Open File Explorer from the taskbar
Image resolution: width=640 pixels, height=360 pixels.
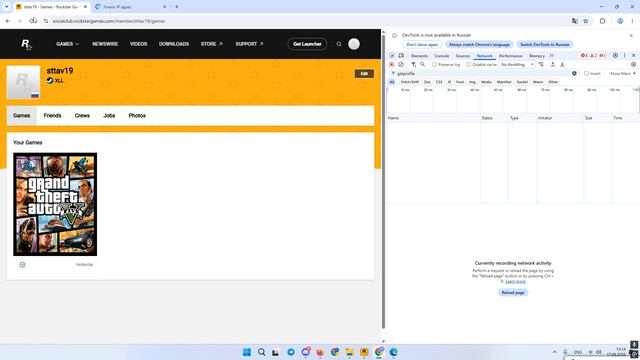click(x=349, y=352)
